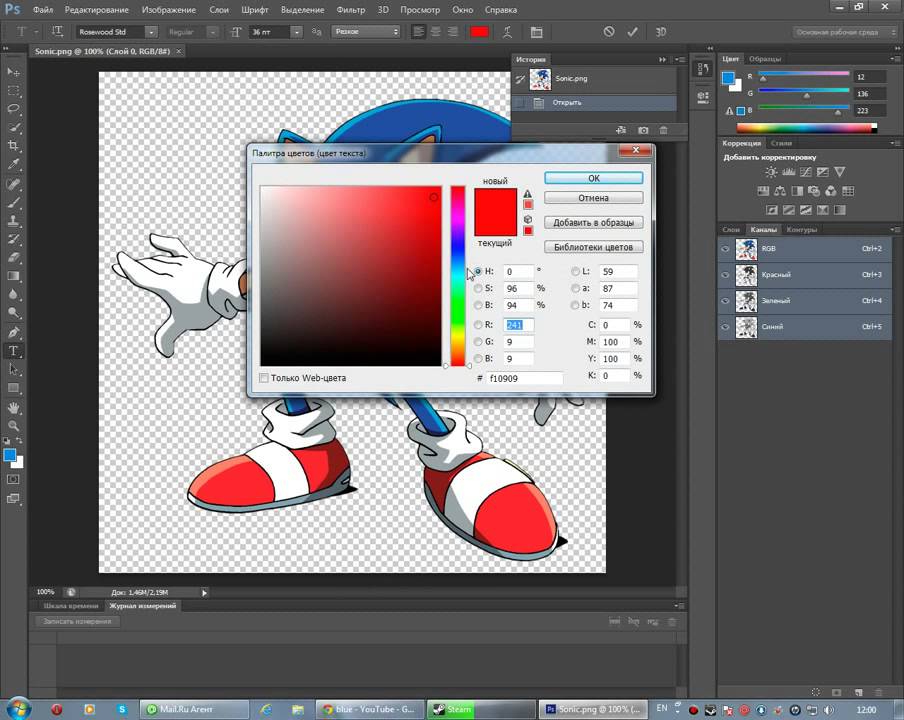The height and width of the screenshot is (720, 904).
Task: Select the R red radio button
Action: click(x=478, y=325)
